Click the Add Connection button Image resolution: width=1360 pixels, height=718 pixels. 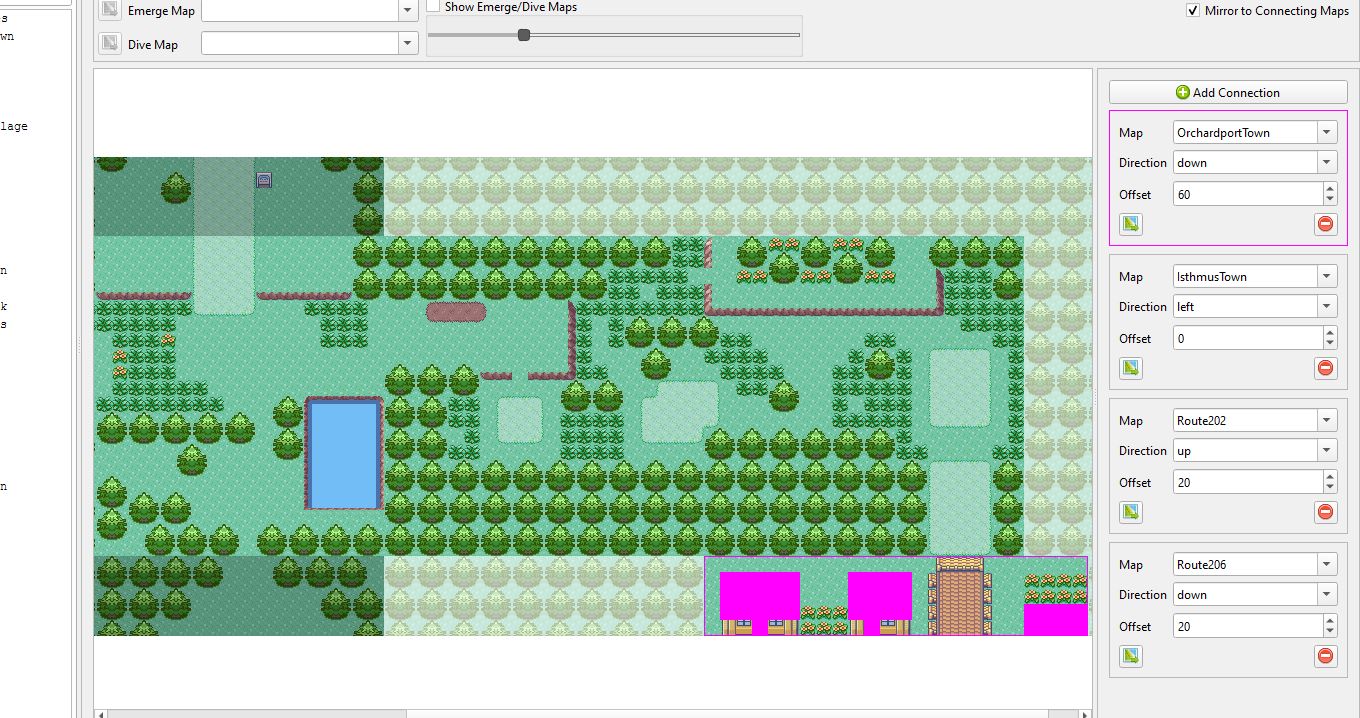[1228, 92]
